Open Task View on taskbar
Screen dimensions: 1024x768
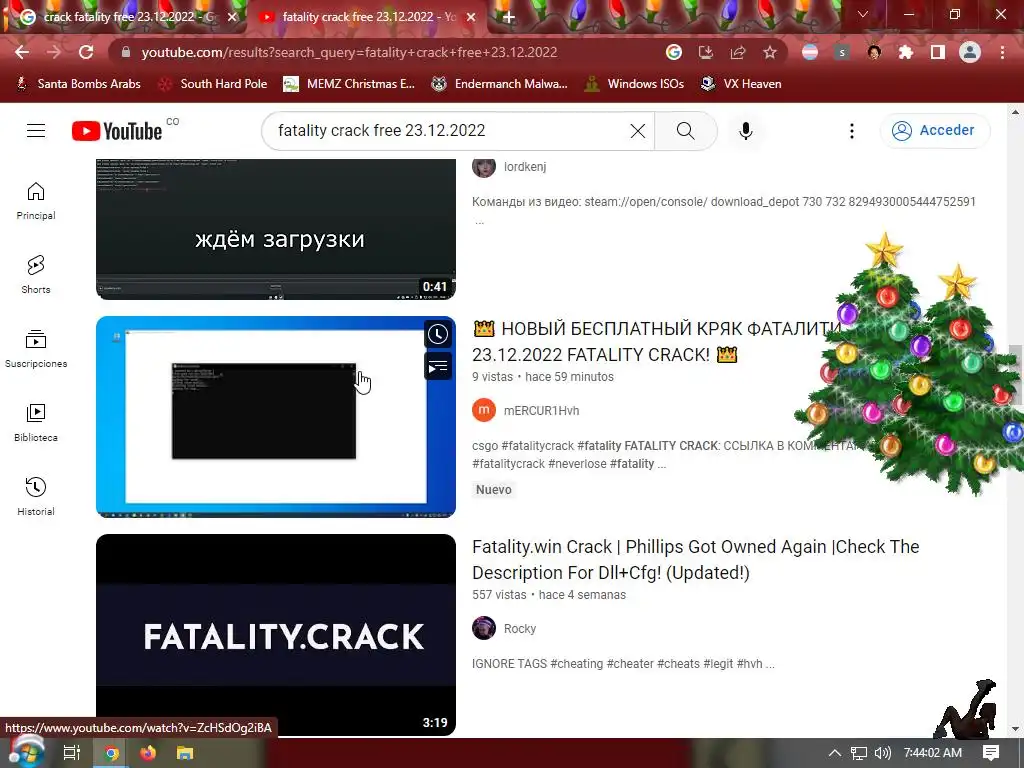(x=71, y=753)
